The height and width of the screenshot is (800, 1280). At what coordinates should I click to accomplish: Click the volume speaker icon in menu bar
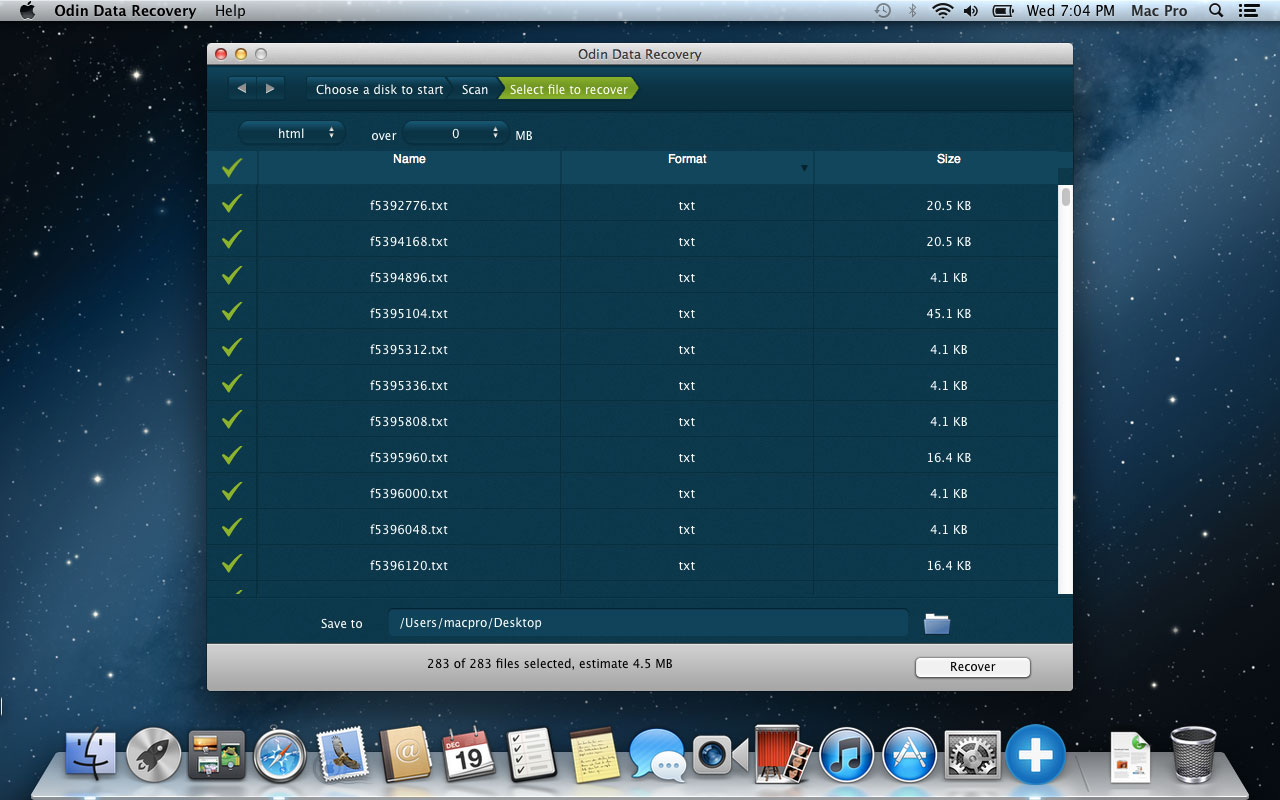[x=970, y=11]
